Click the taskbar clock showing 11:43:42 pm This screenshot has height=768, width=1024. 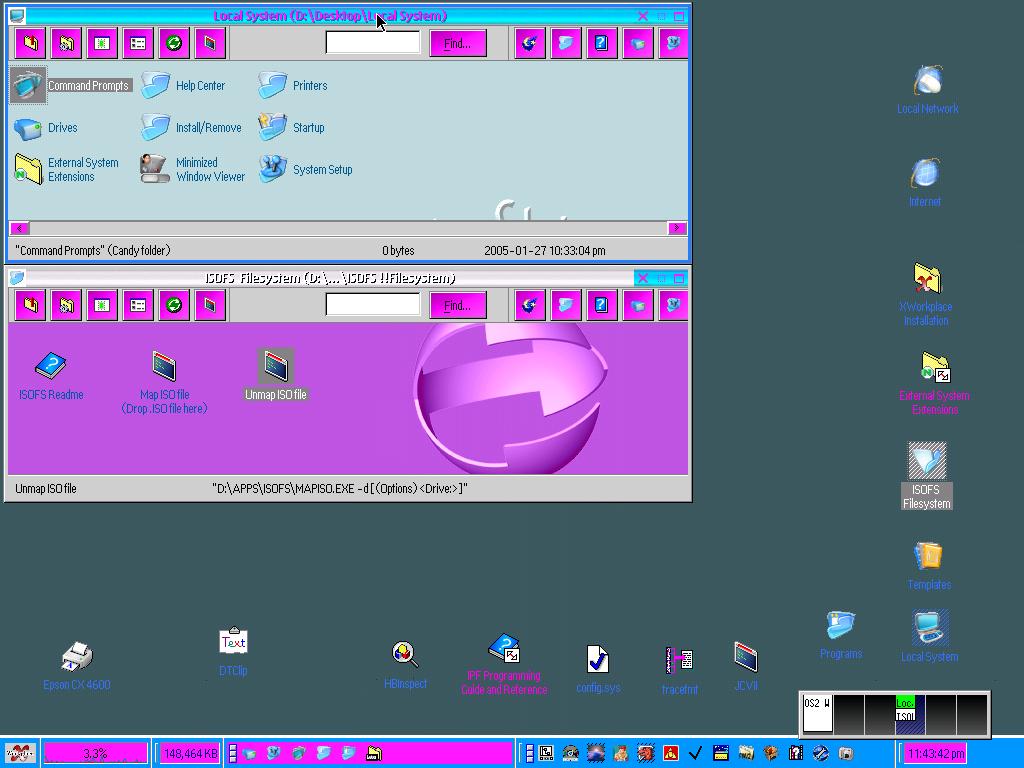click(x=936, y=753)
